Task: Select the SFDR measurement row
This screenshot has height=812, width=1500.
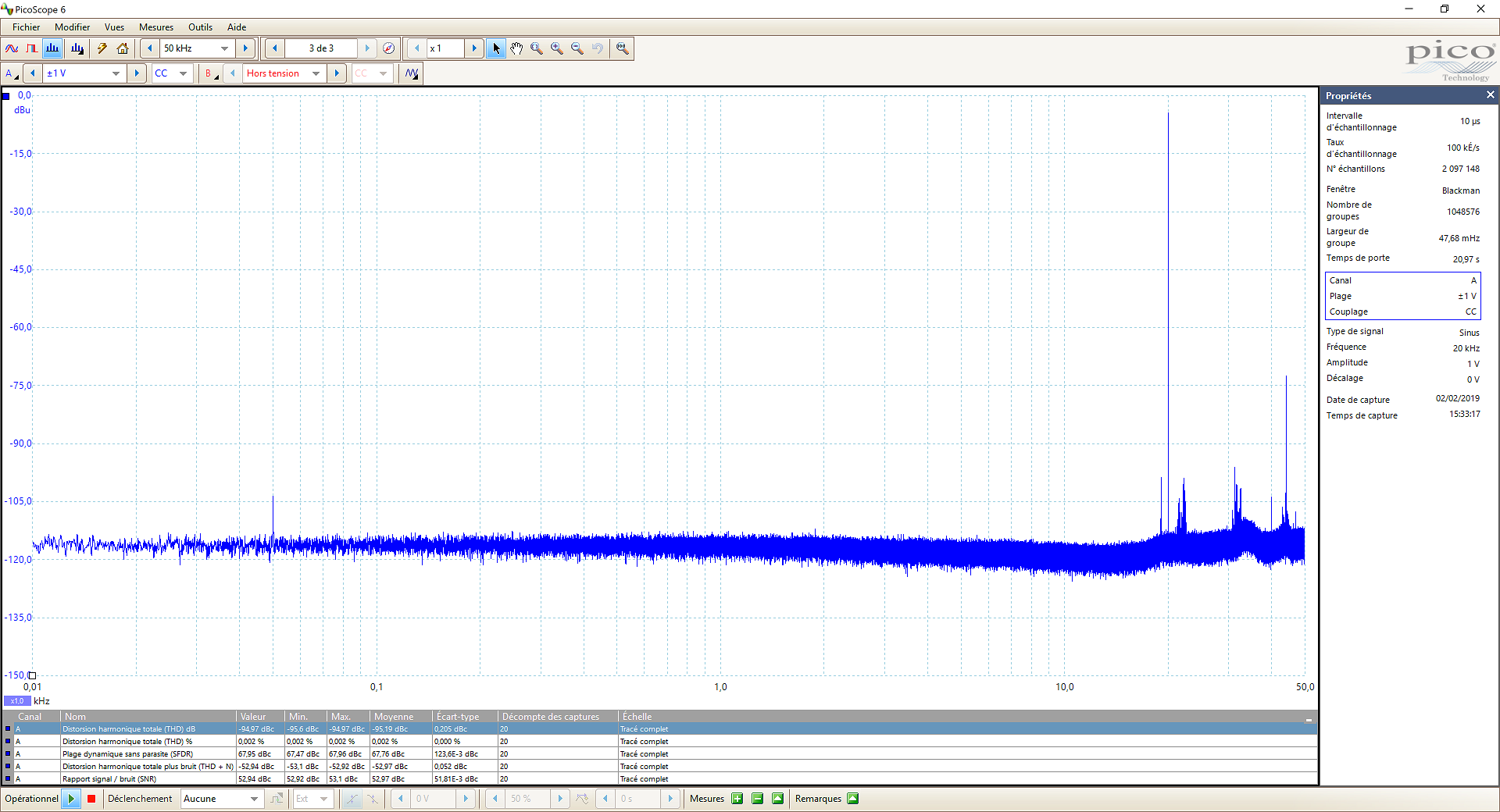Action: 660,754
